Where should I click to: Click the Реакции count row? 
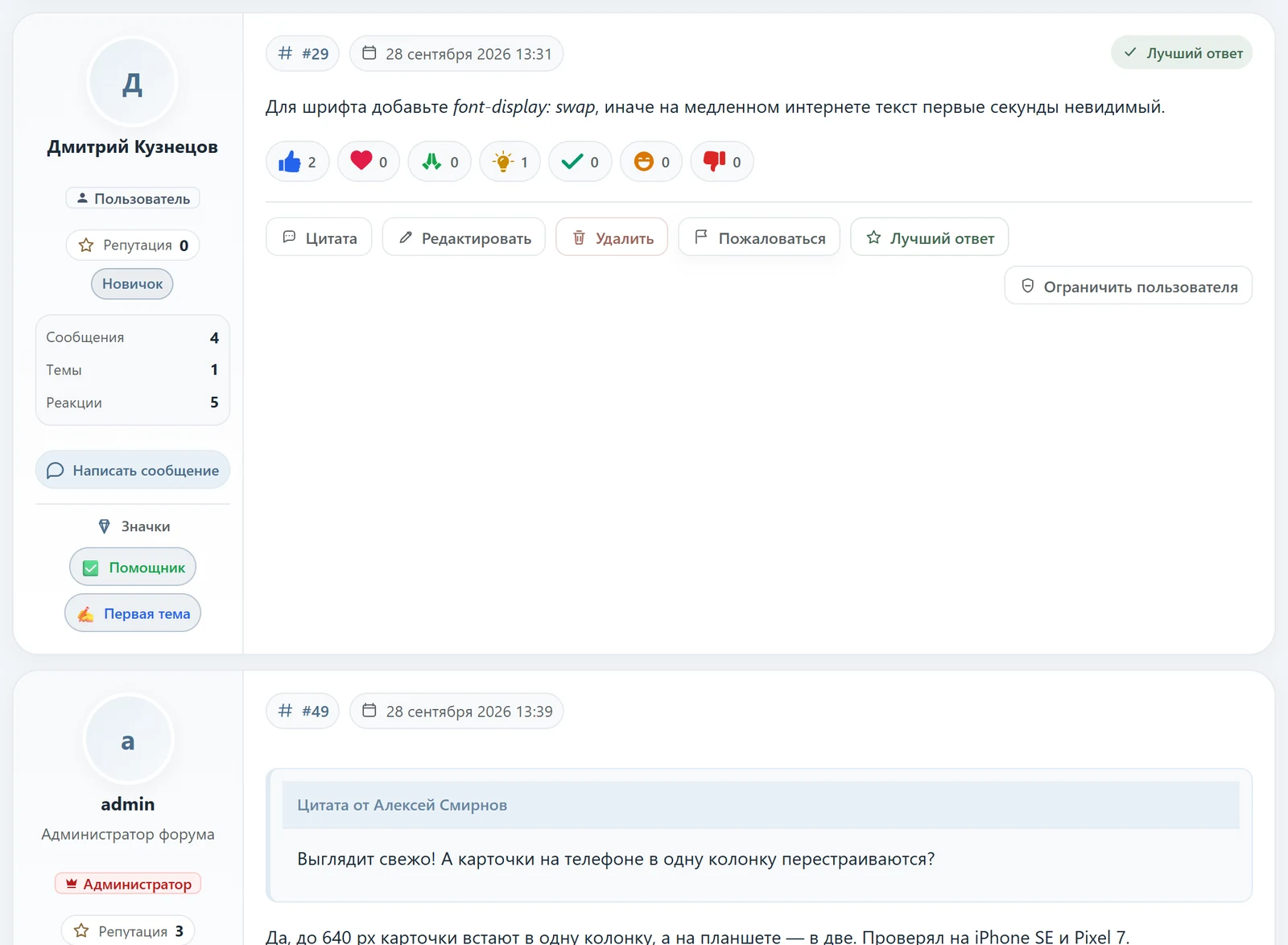click(133, 402)
